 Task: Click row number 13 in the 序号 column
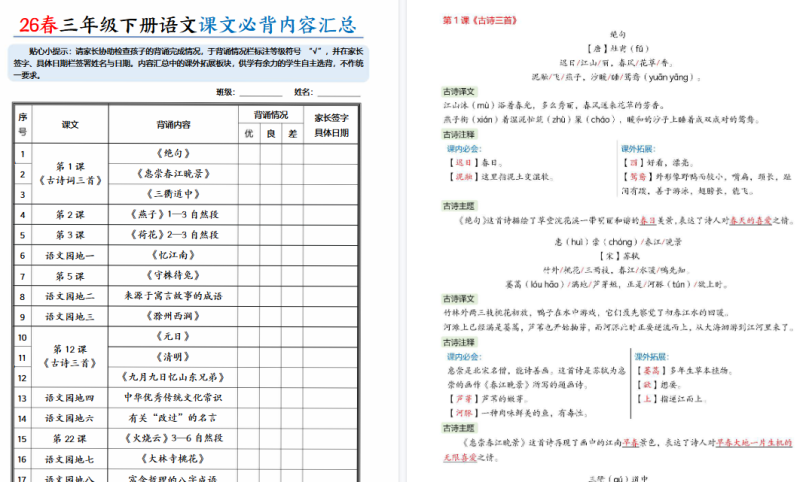(22, 398)
